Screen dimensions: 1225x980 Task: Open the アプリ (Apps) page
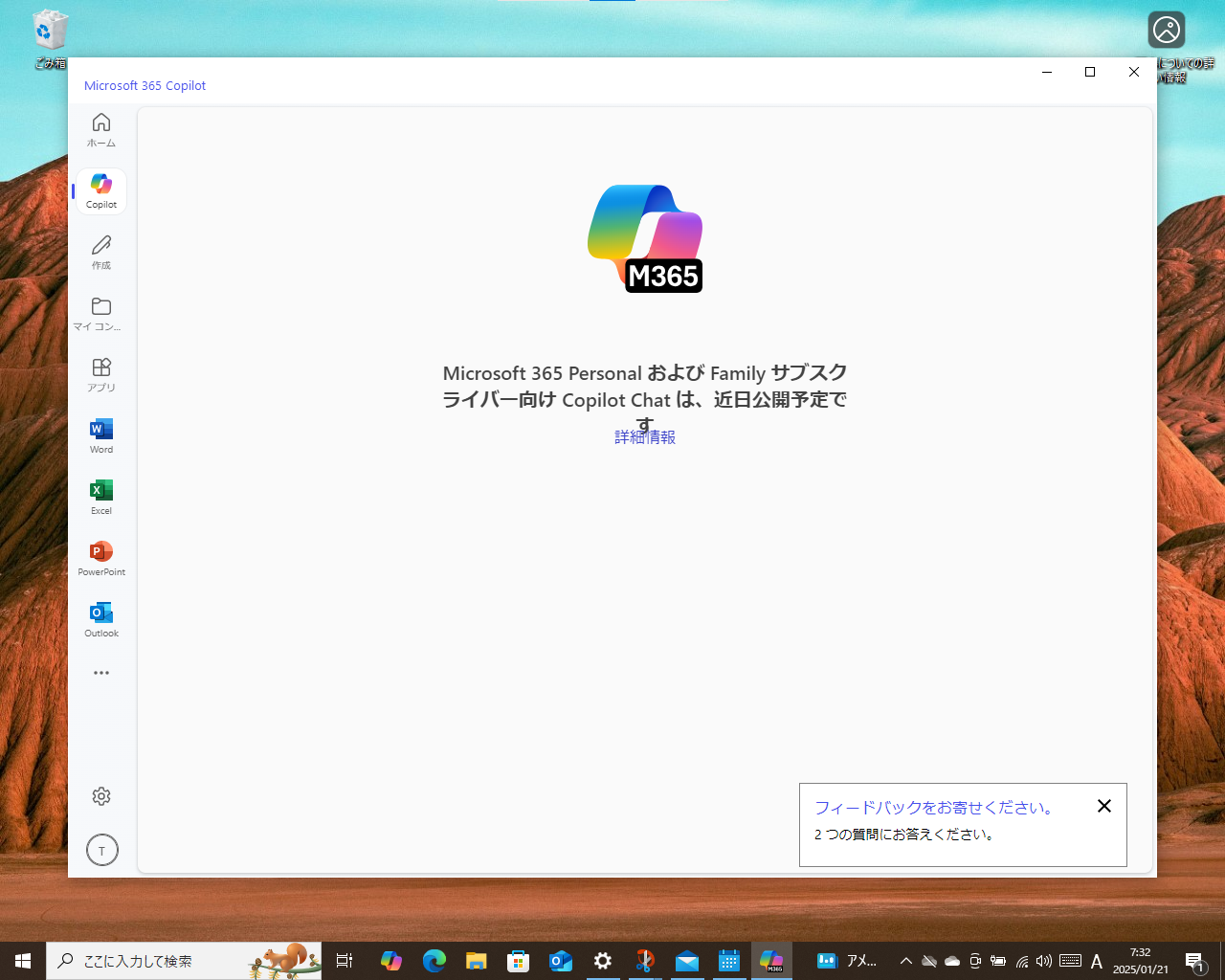click(x=101, y=374)
